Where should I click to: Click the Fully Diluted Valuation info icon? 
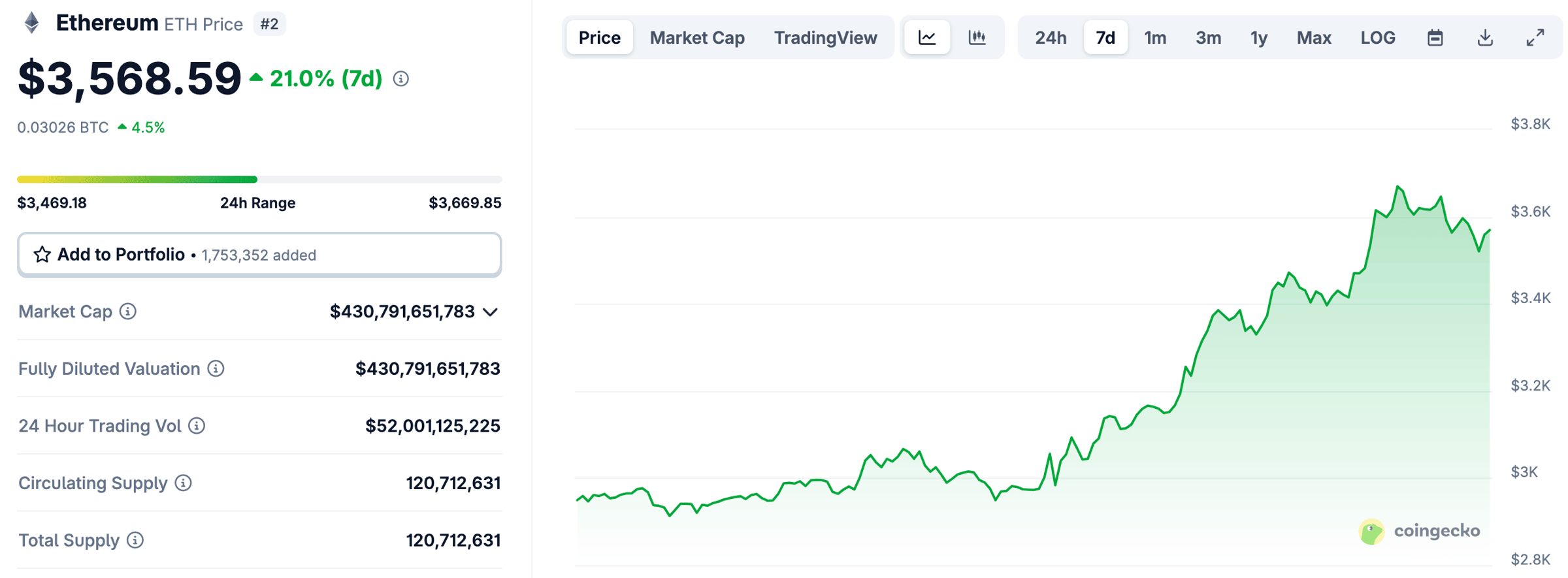216,369
